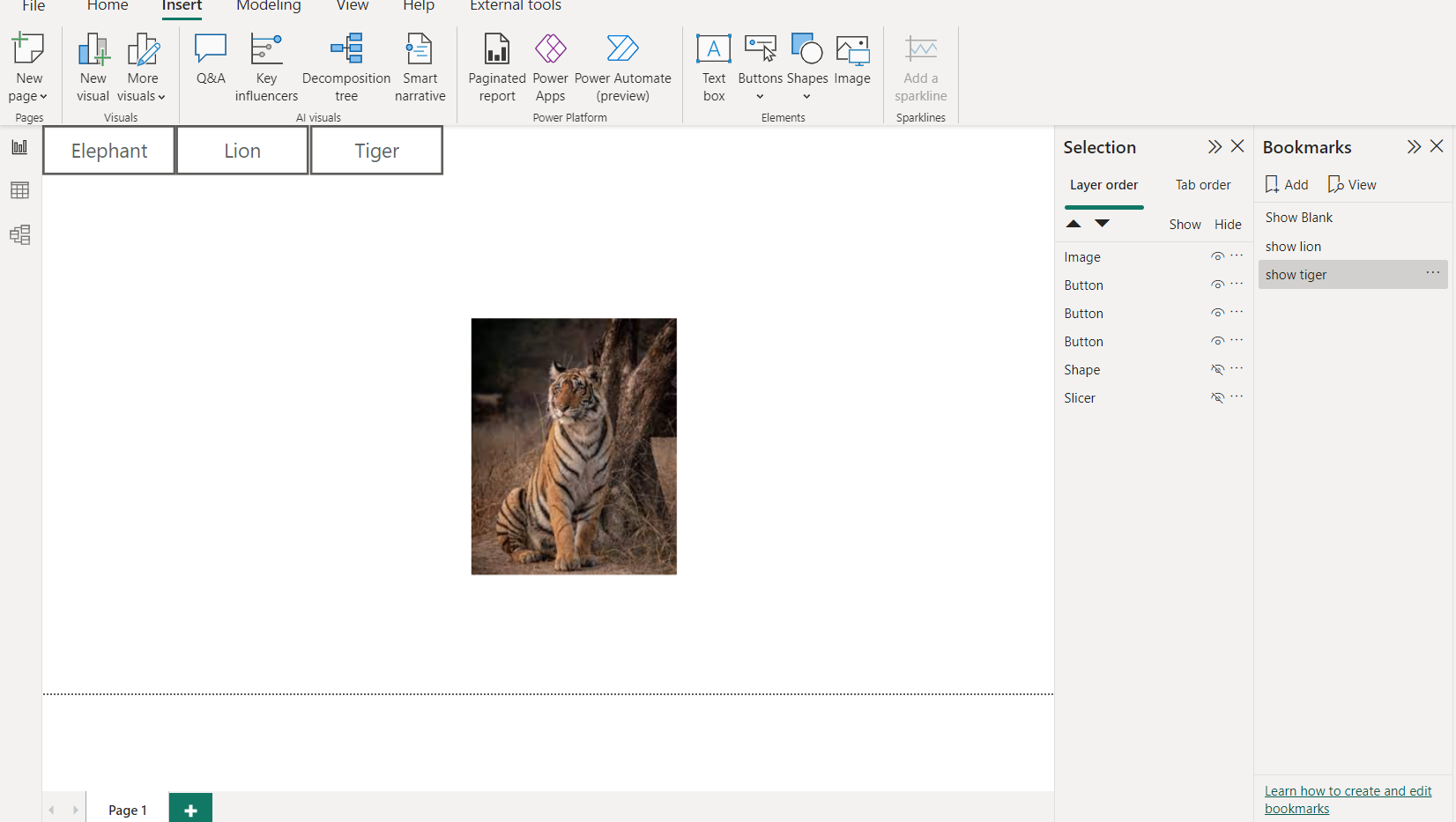Unhide the Slicer layer
This screenshot has width=1456, height=822.
(1217, 397)
